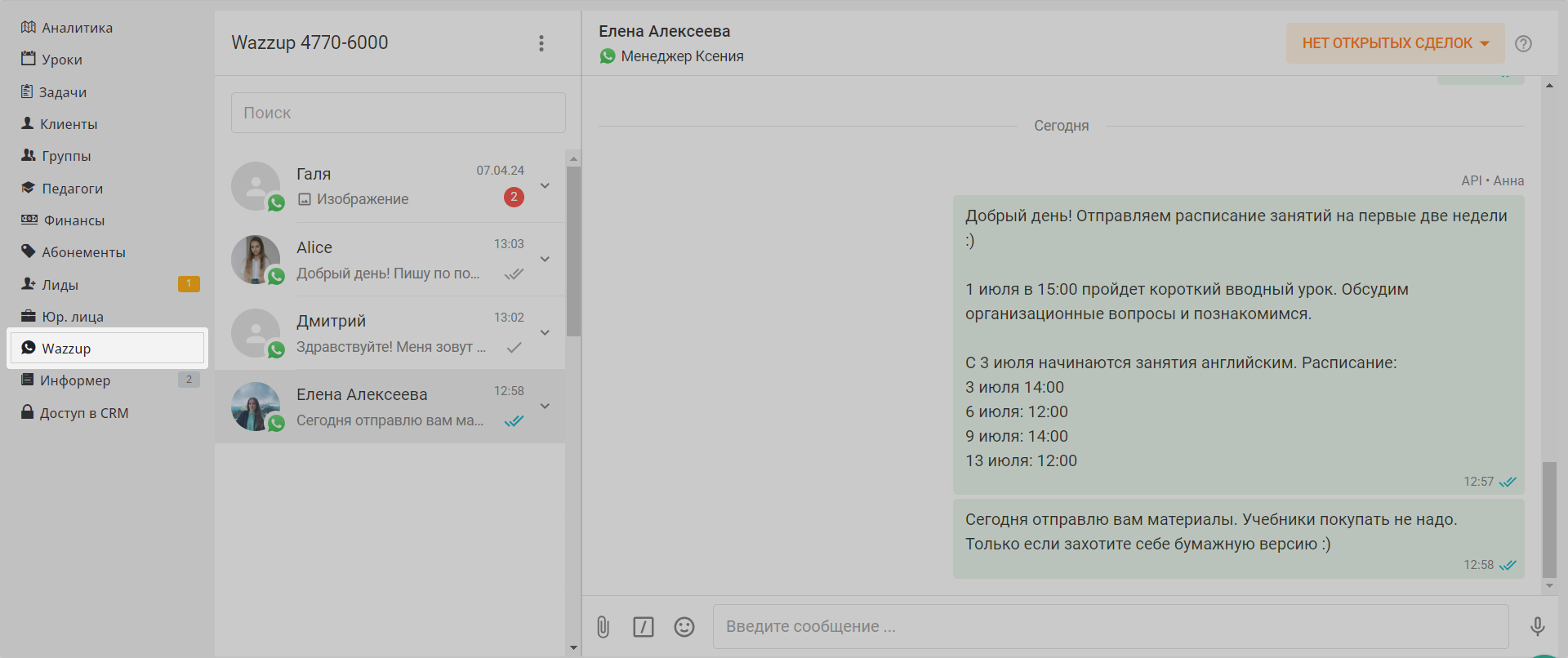Screen dimensions: 1568x658
Task: Open the three-dot menu beside Wazzup 4770-6000
Action: tap(541, 43)
